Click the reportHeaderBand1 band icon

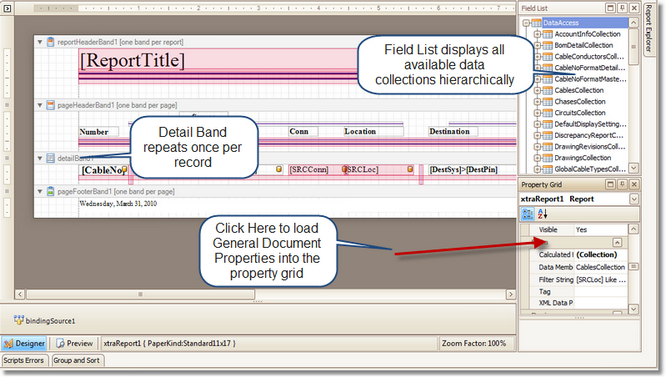pos(51,42)
